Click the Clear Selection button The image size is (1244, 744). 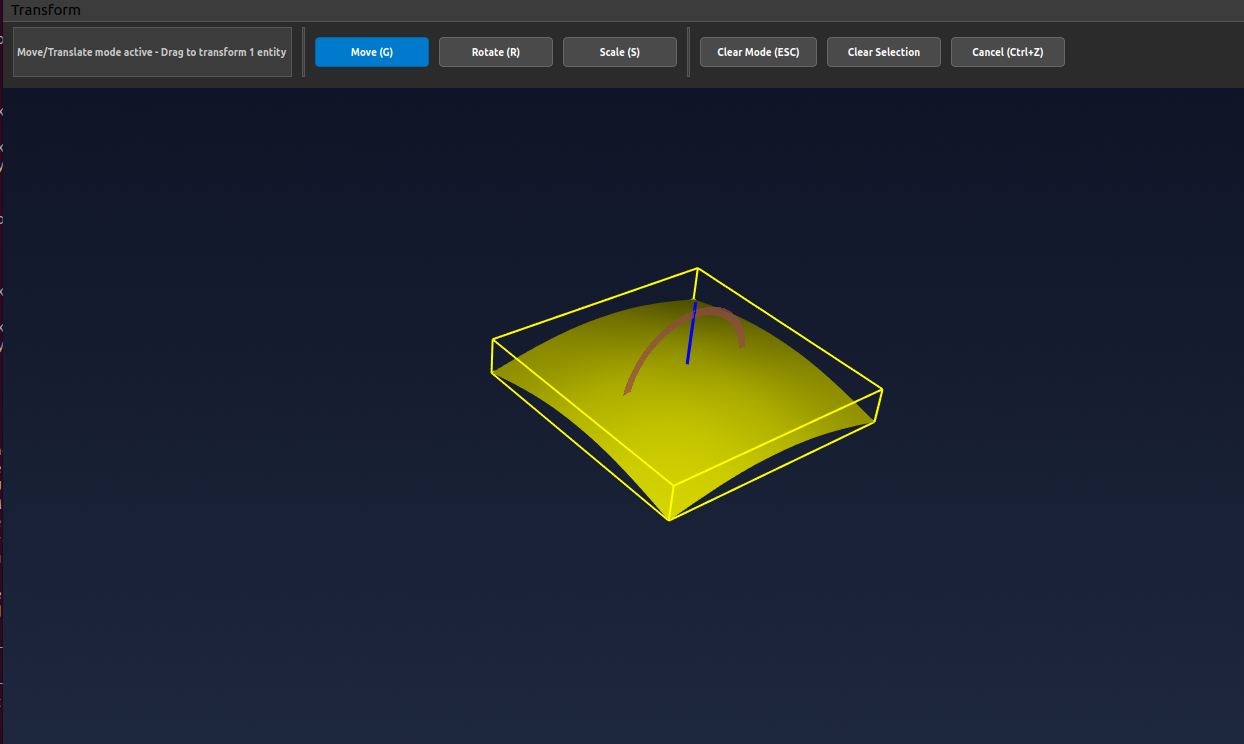(x=883, y=52)
